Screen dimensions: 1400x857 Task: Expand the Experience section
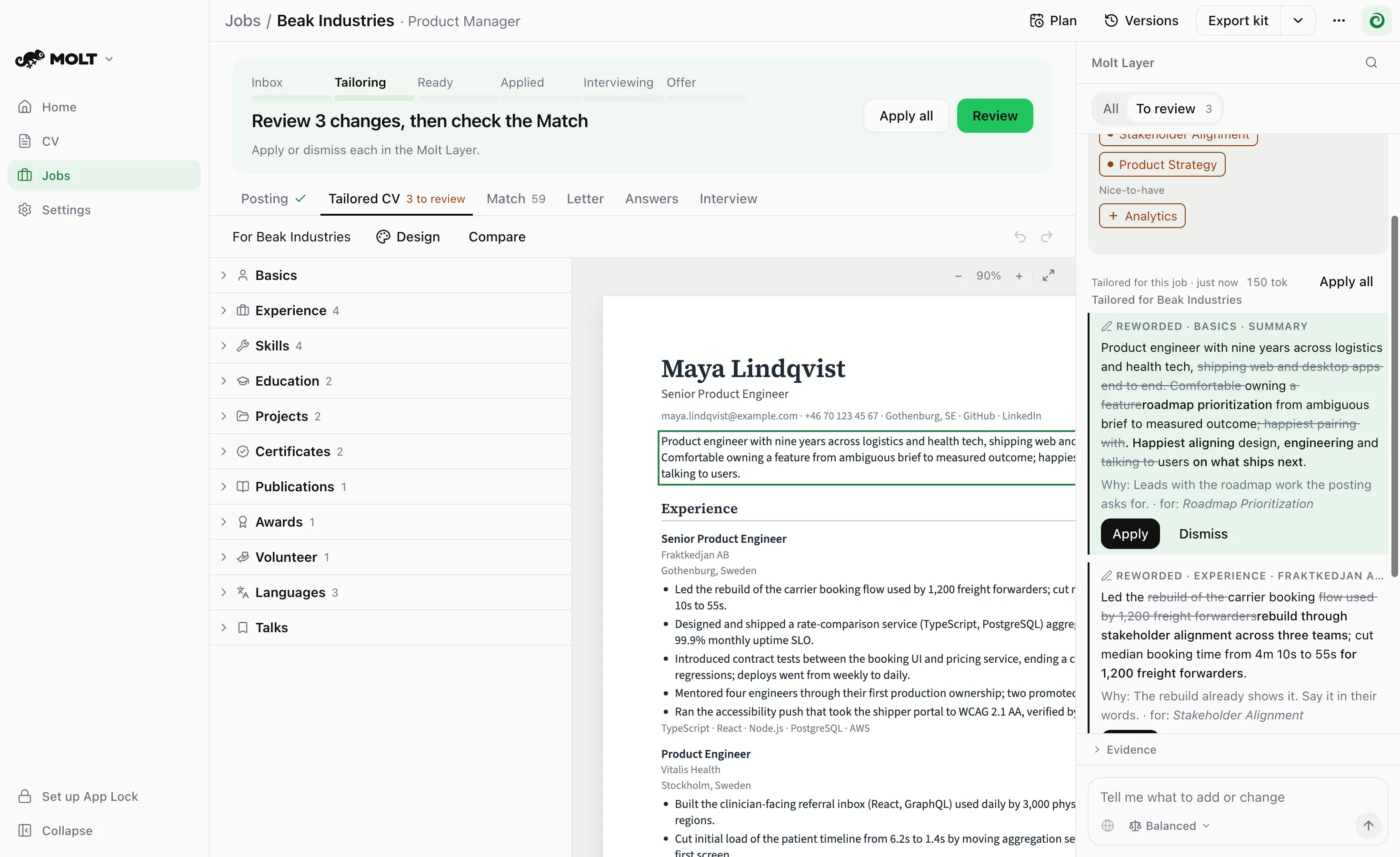point(390,310)
